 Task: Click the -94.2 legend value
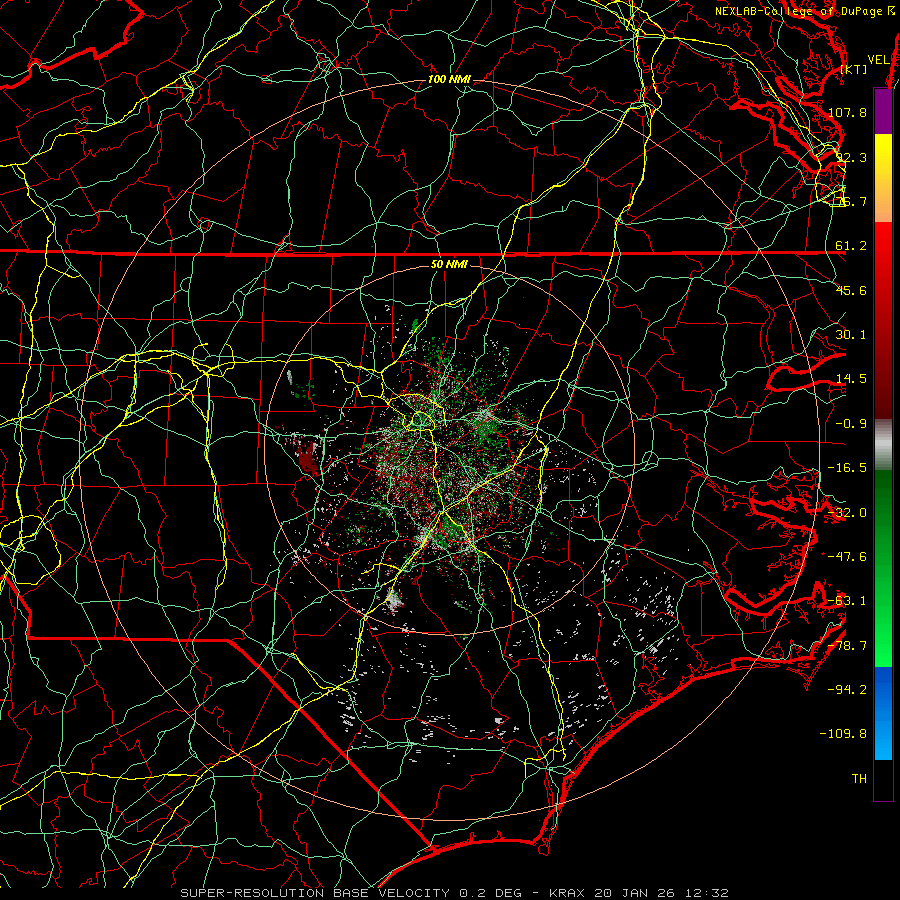click(x=847, y=690)
